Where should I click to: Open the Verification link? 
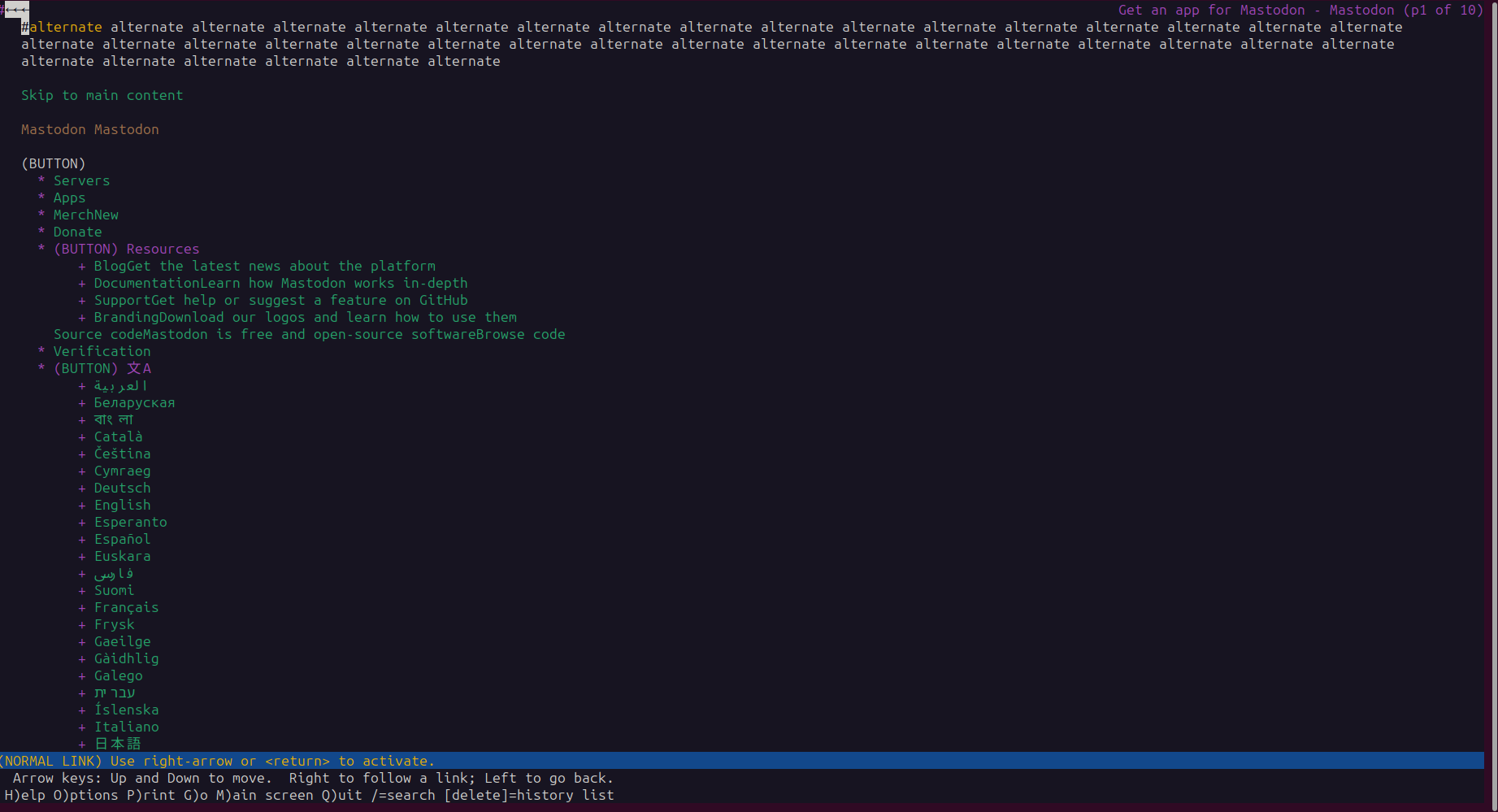pyautogui.click(x=102, y=351)
